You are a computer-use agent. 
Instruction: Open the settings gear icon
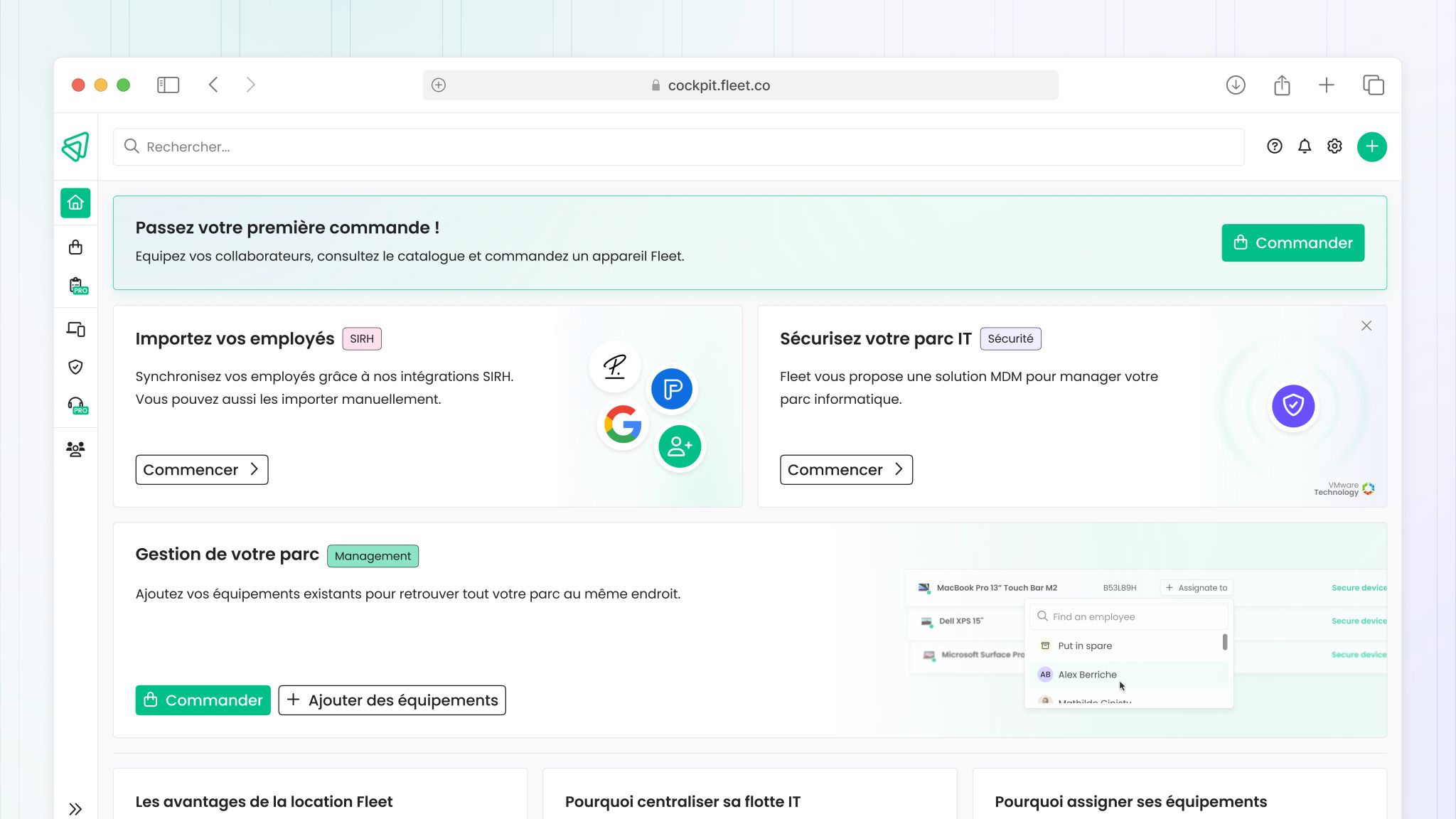[x=1334, y=146]
